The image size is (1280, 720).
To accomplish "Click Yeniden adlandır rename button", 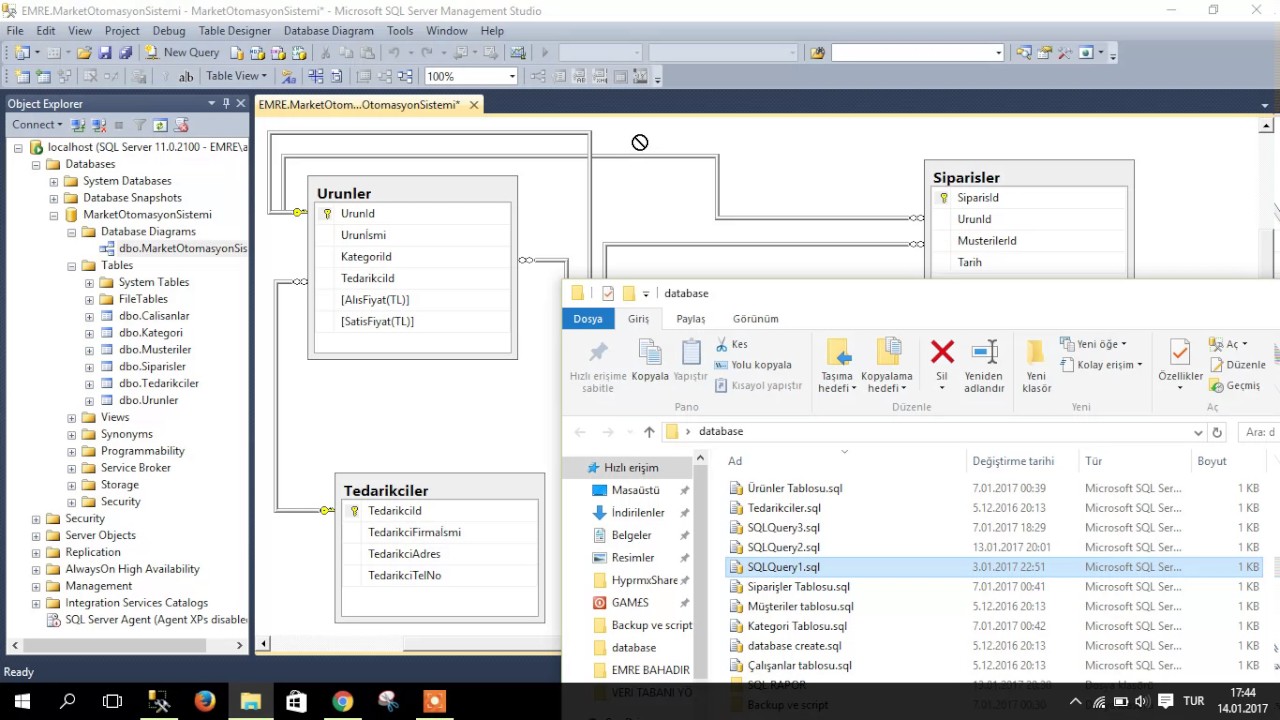I will point(984,365).
